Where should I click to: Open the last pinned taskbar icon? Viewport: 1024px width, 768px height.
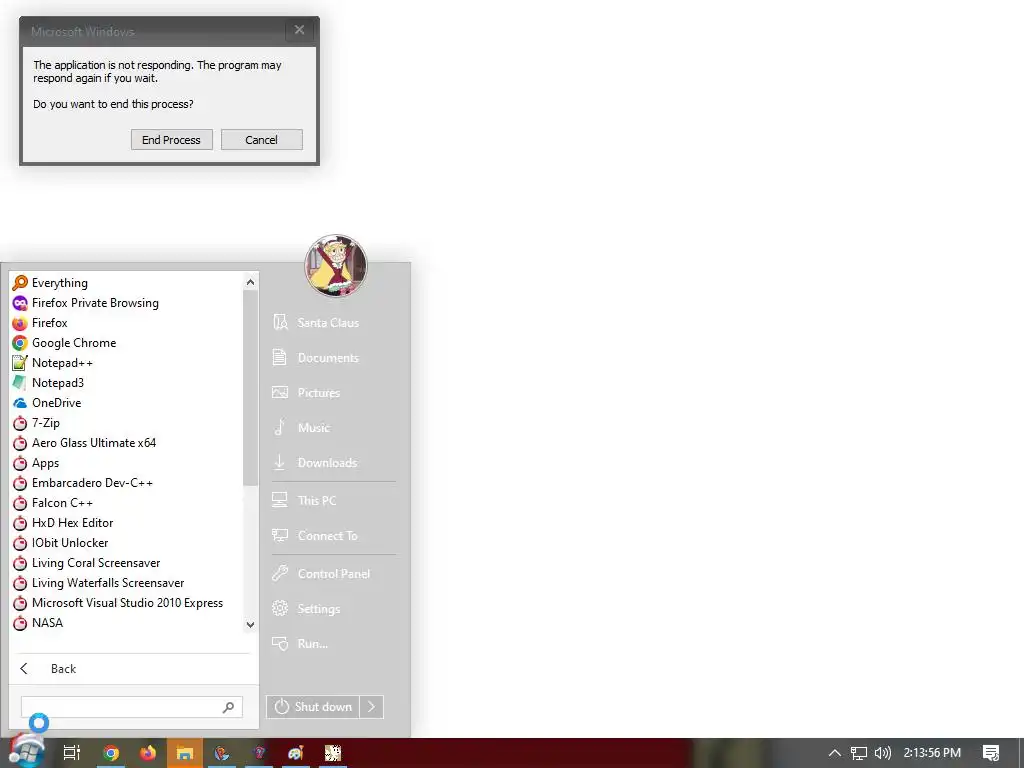pos(333,753)
